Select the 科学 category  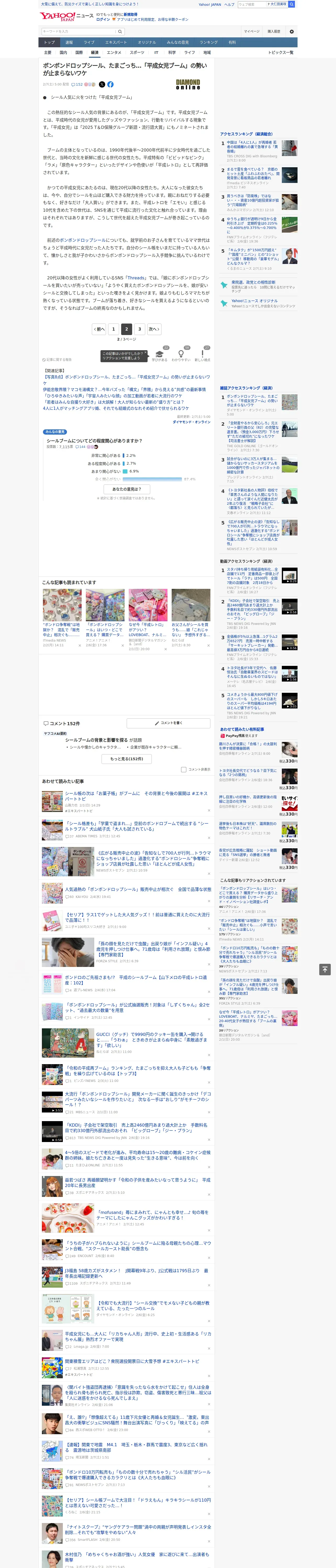(x=172, y=52)
